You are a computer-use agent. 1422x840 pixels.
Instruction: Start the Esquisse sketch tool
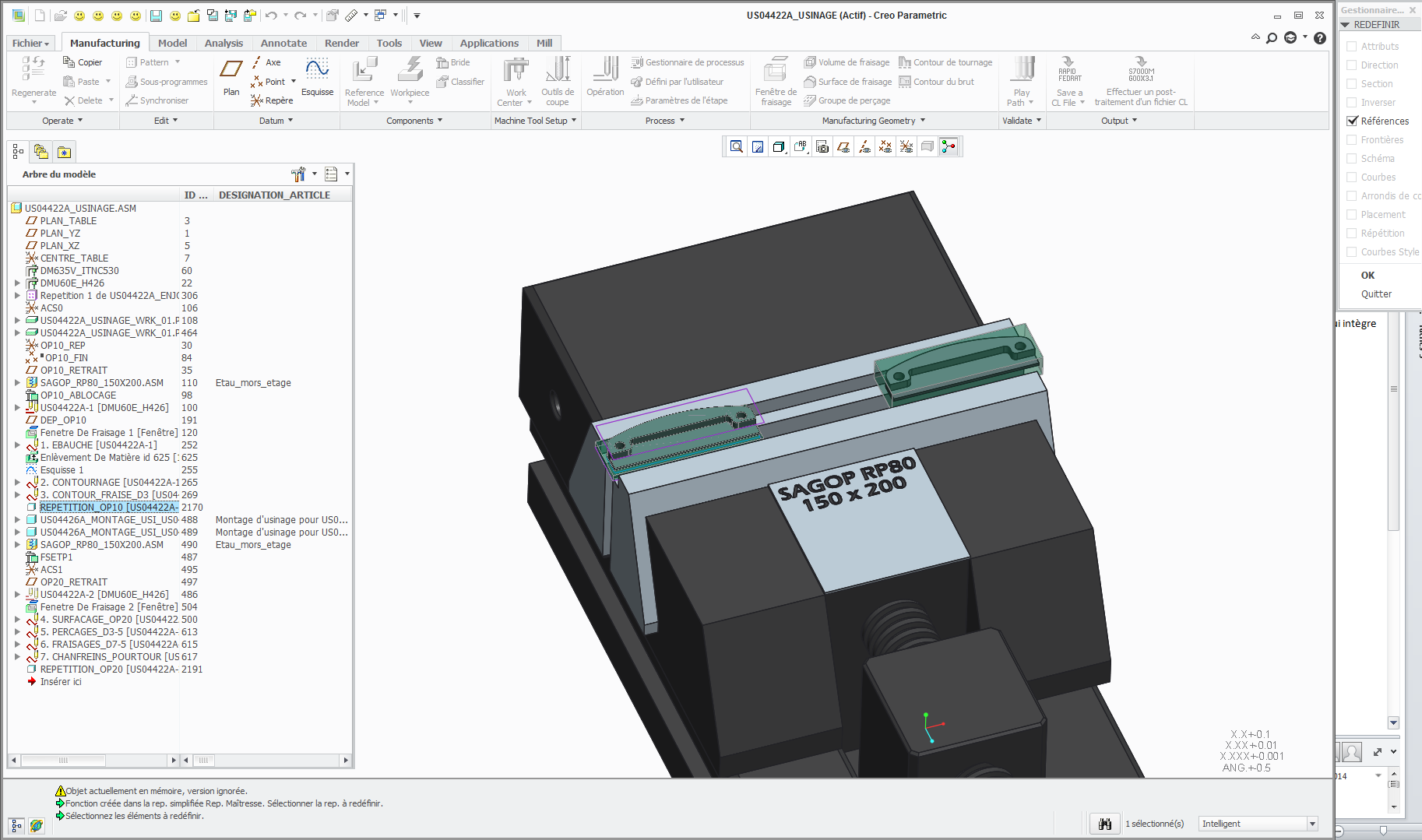point(317,77)
